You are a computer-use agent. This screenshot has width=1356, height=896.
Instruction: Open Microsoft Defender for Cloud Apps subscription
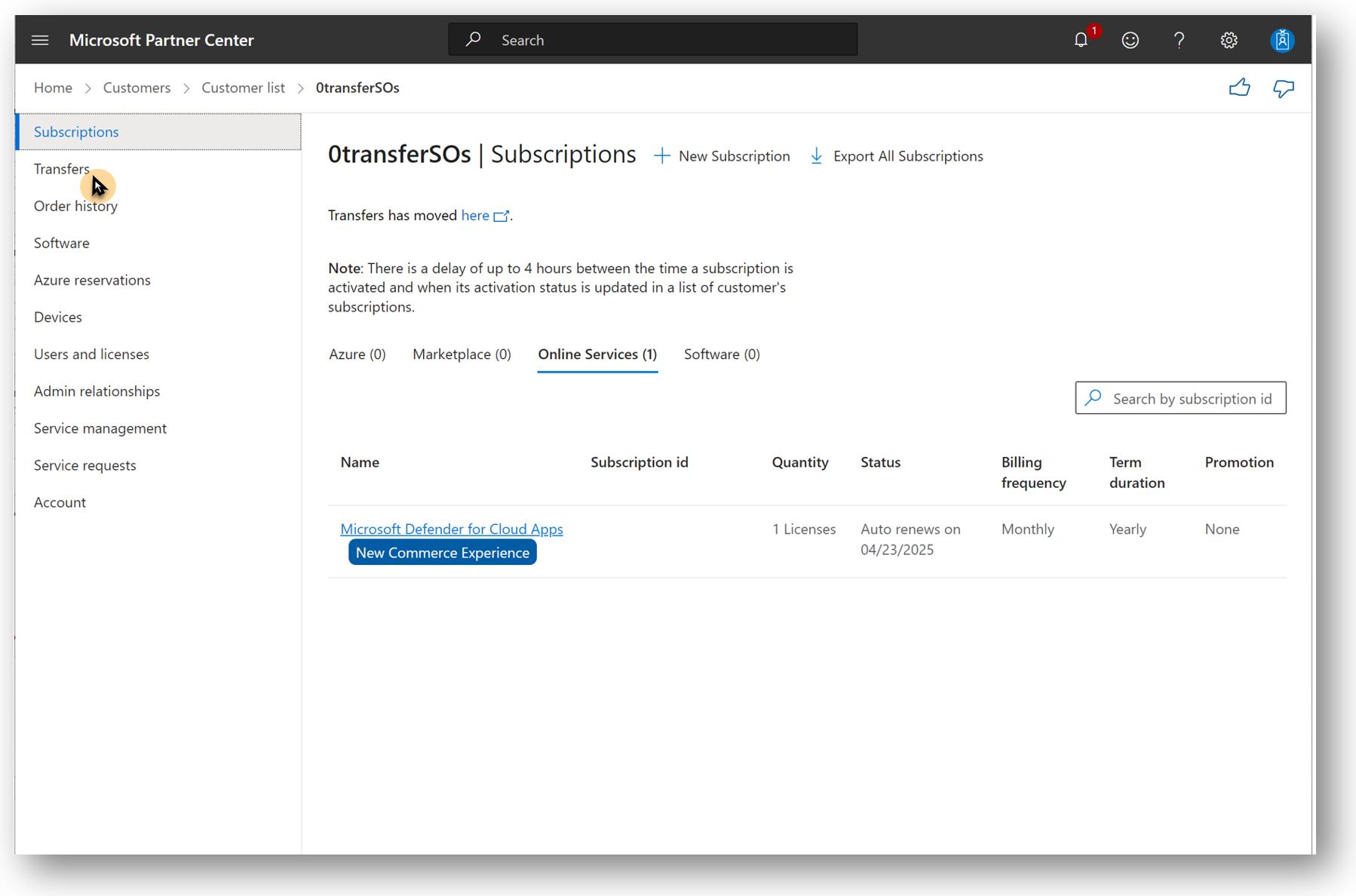pos(452,528)
